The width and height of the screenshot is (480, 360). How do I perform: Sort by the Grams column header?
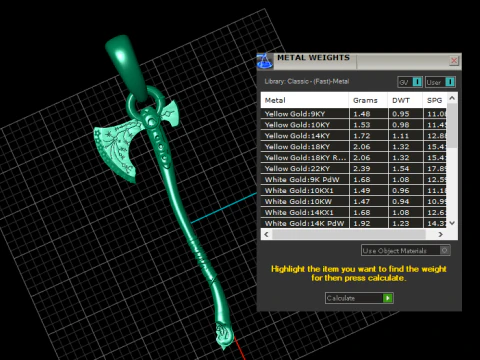click(368, 100)
